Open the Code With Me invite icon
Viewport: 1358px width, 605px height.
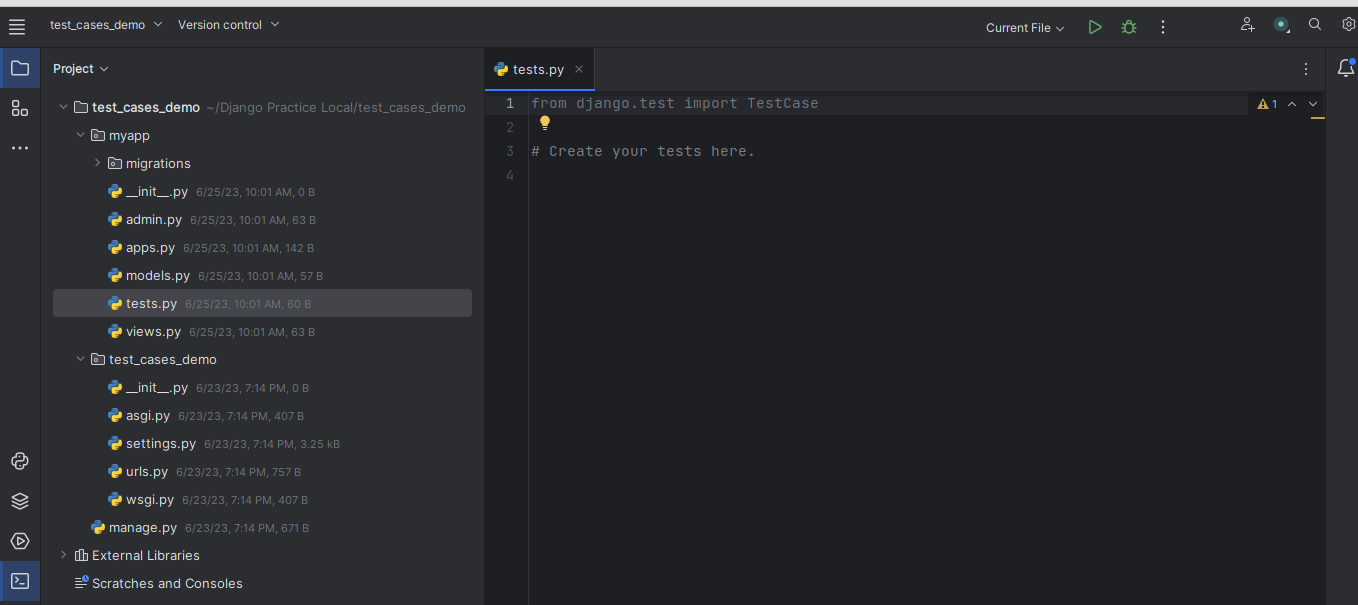point(1247,24)
